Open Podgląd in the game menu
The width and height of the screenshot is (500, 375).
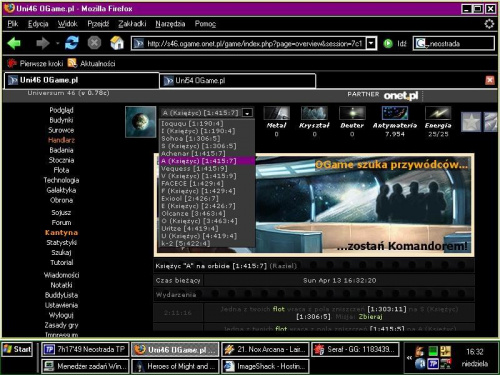coord(61,110)
